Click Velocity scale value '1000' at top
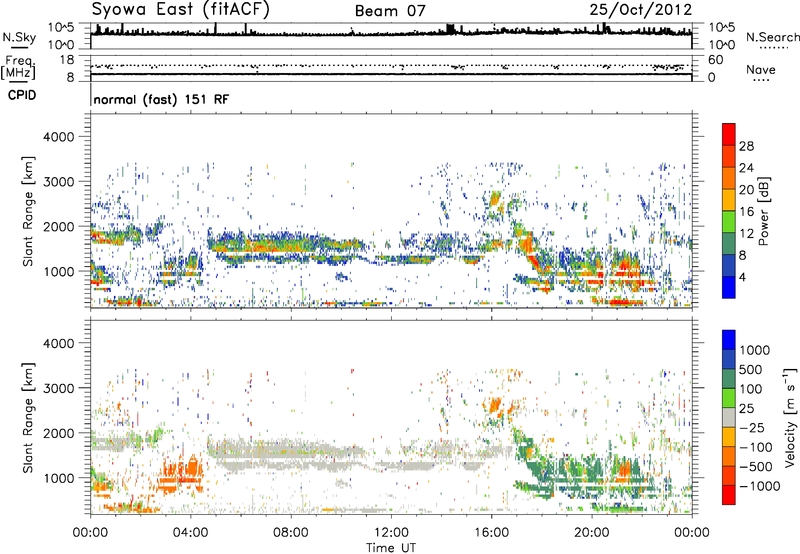This screenshot has width=800, height=554. pyautogui.click(x=755, y=350)
